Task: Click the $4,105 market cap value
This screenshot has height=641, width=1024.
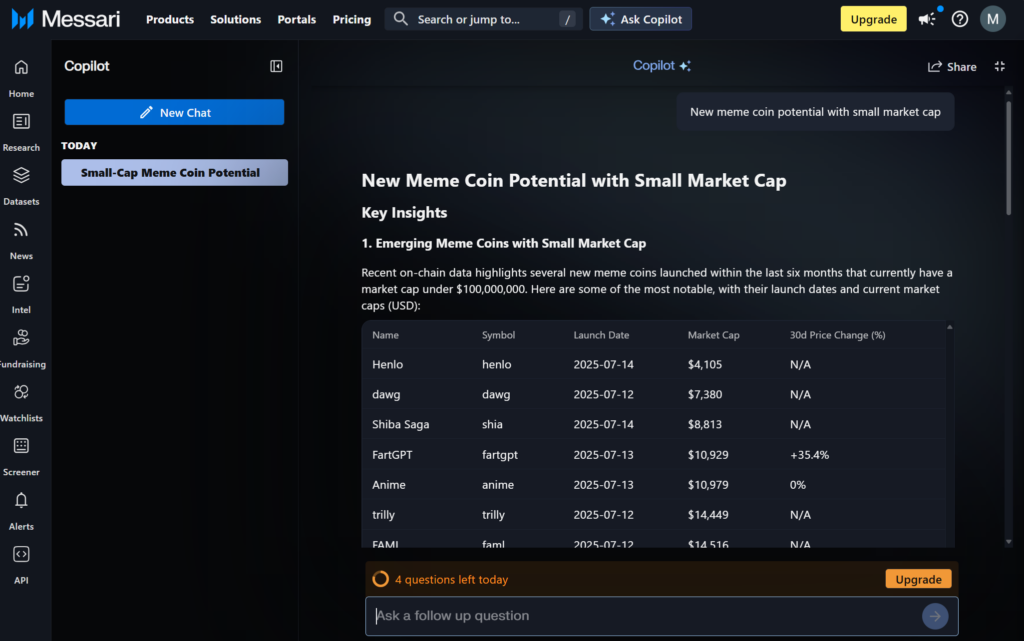Action: [705, 364]
